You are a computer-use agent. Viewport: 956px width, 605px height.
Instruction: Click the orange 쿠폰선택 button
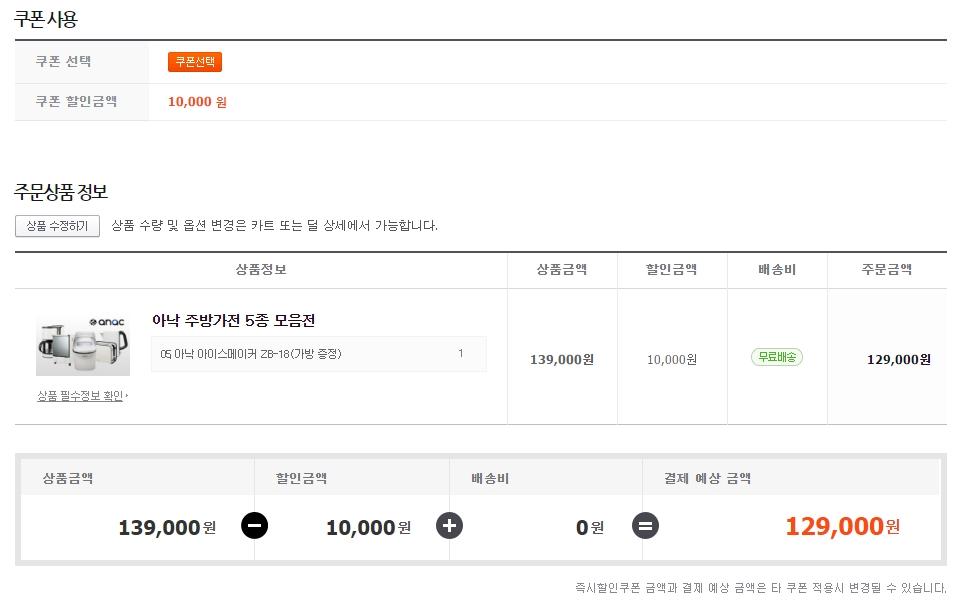coord(194,62)
